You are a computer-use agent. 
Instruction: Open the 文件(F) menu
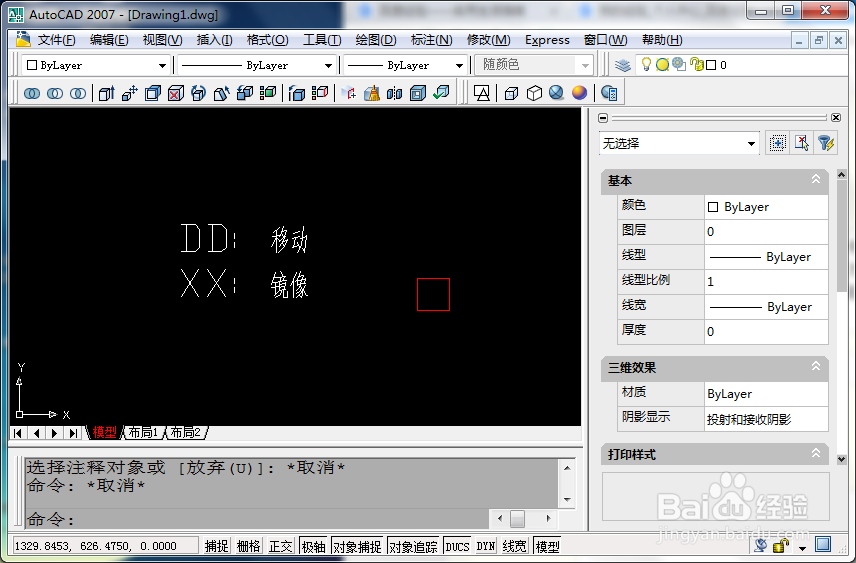[x=56, y=40]
